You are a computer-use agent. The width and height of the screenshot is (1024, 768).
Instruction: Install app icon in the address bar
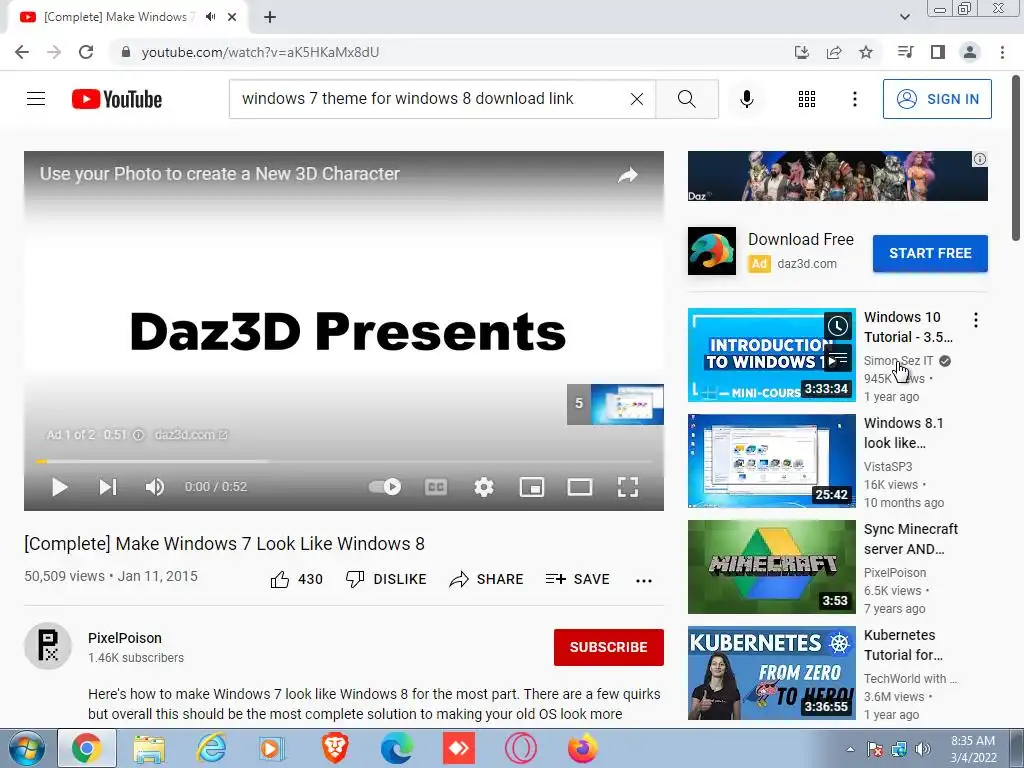click(802, 52)
